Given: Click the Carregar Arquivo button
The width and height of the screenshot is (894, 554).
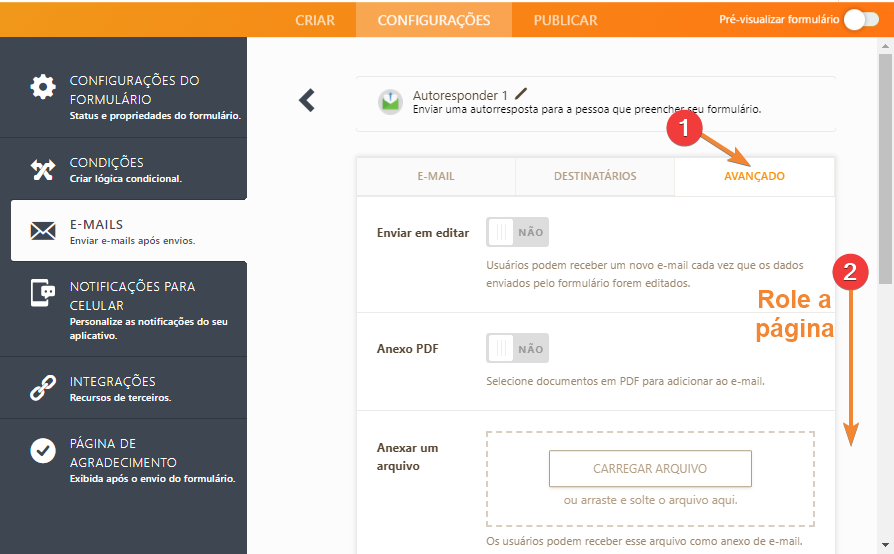Looking at the screenshot, I should [x=650, y=468].
